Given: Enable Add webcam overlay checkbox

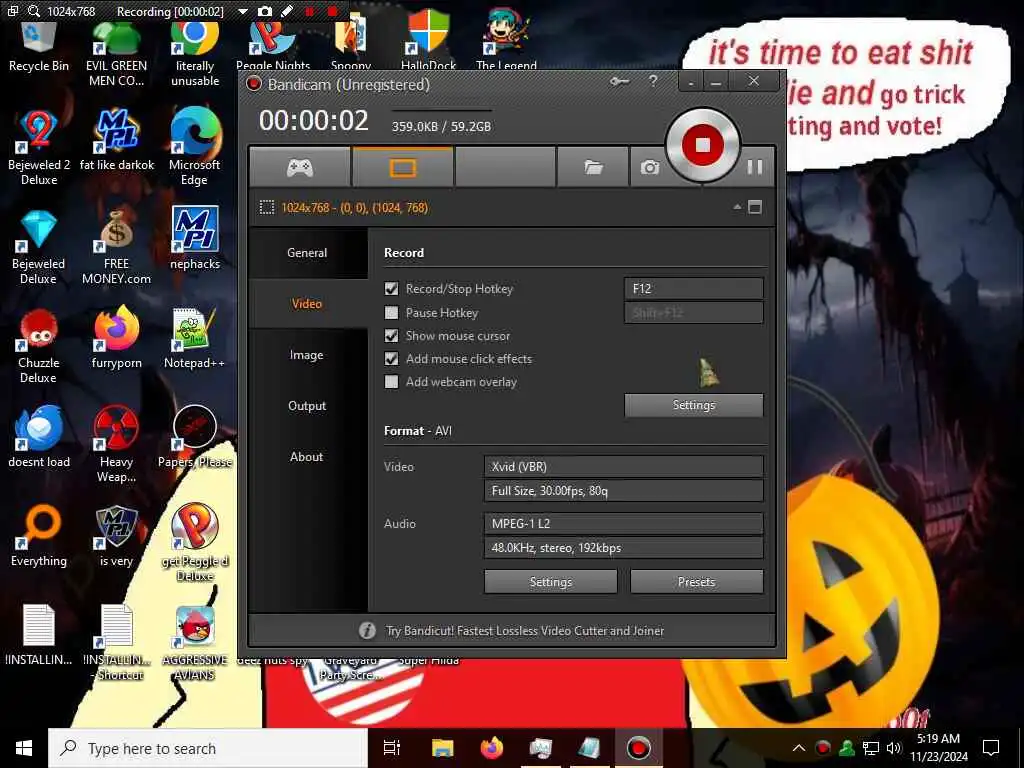Looking at the screenshot, I should pos(391,381).
